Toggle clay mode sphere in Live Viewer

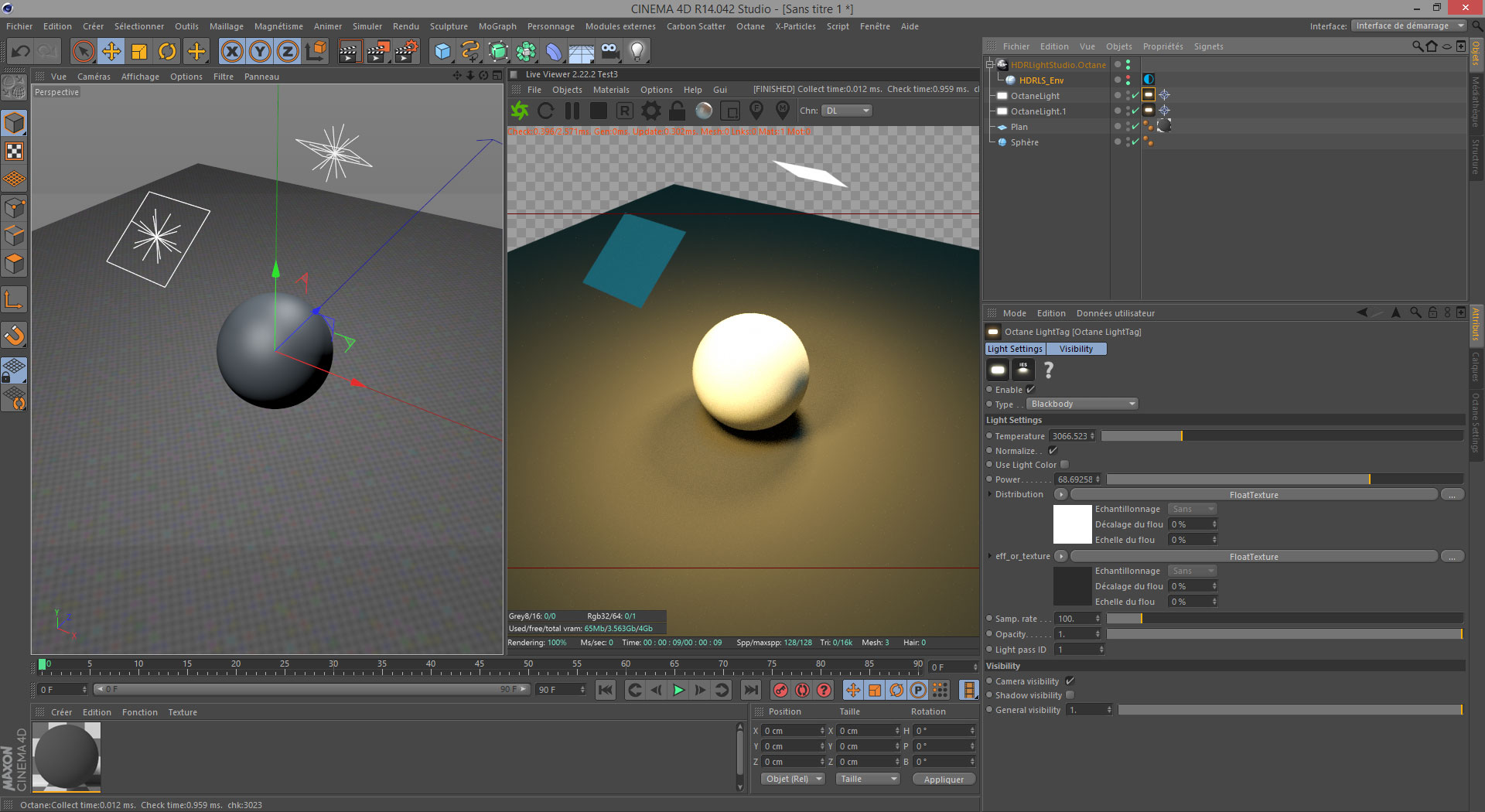click(704, 111)
